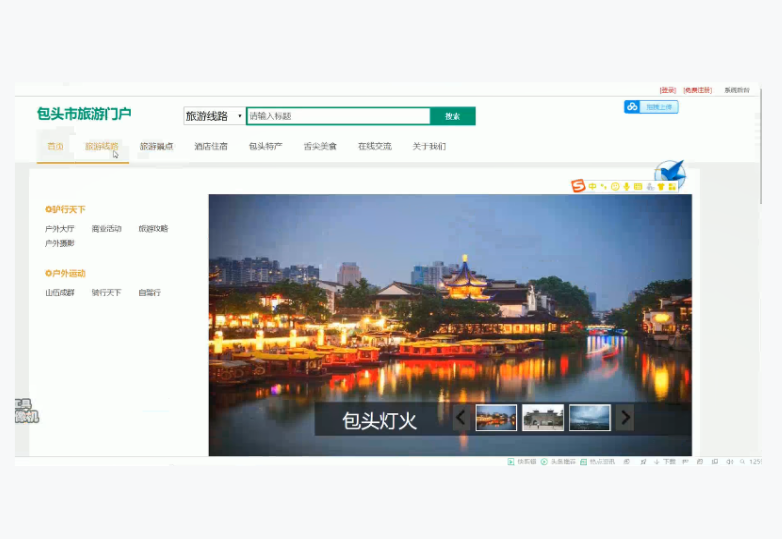Click the grayed person icon on the Sogou bar
The width and height of the screenshot is (782, 539).
tap(650, 186)
